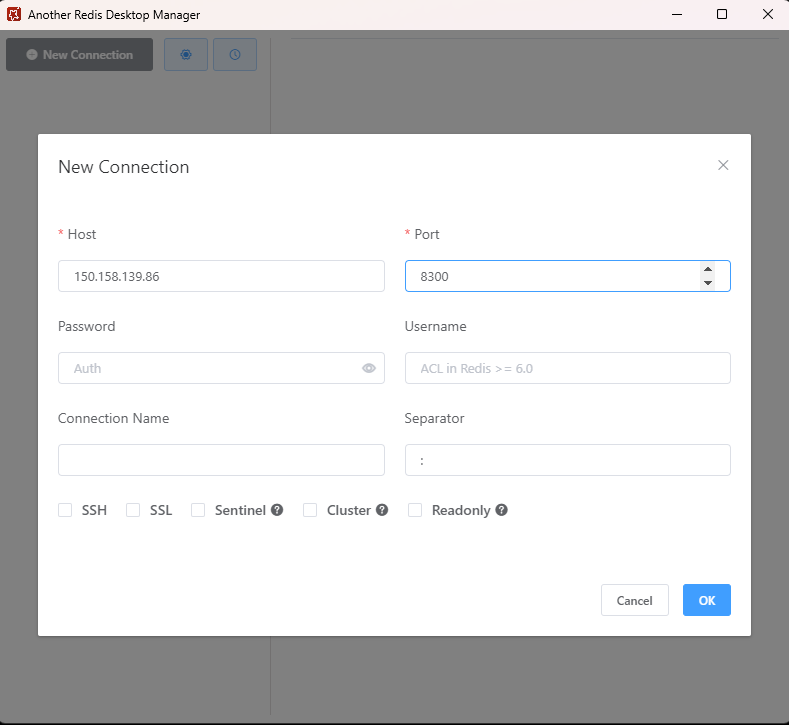
Task: Click the Cancel button
Action: pyautogui.click(x=635, y=600)
